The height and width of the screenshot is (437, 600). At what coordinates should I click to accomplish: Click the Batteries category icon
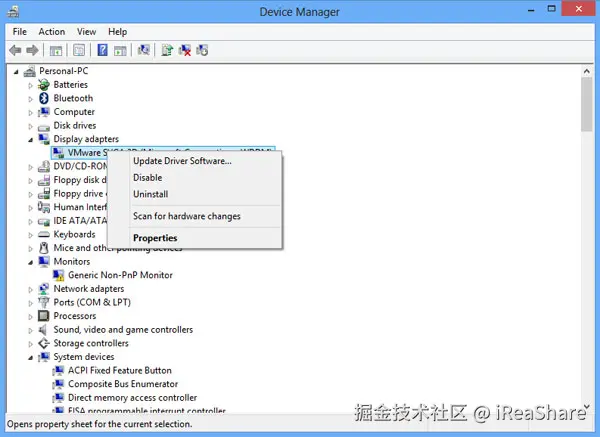(x=44, y=85)
